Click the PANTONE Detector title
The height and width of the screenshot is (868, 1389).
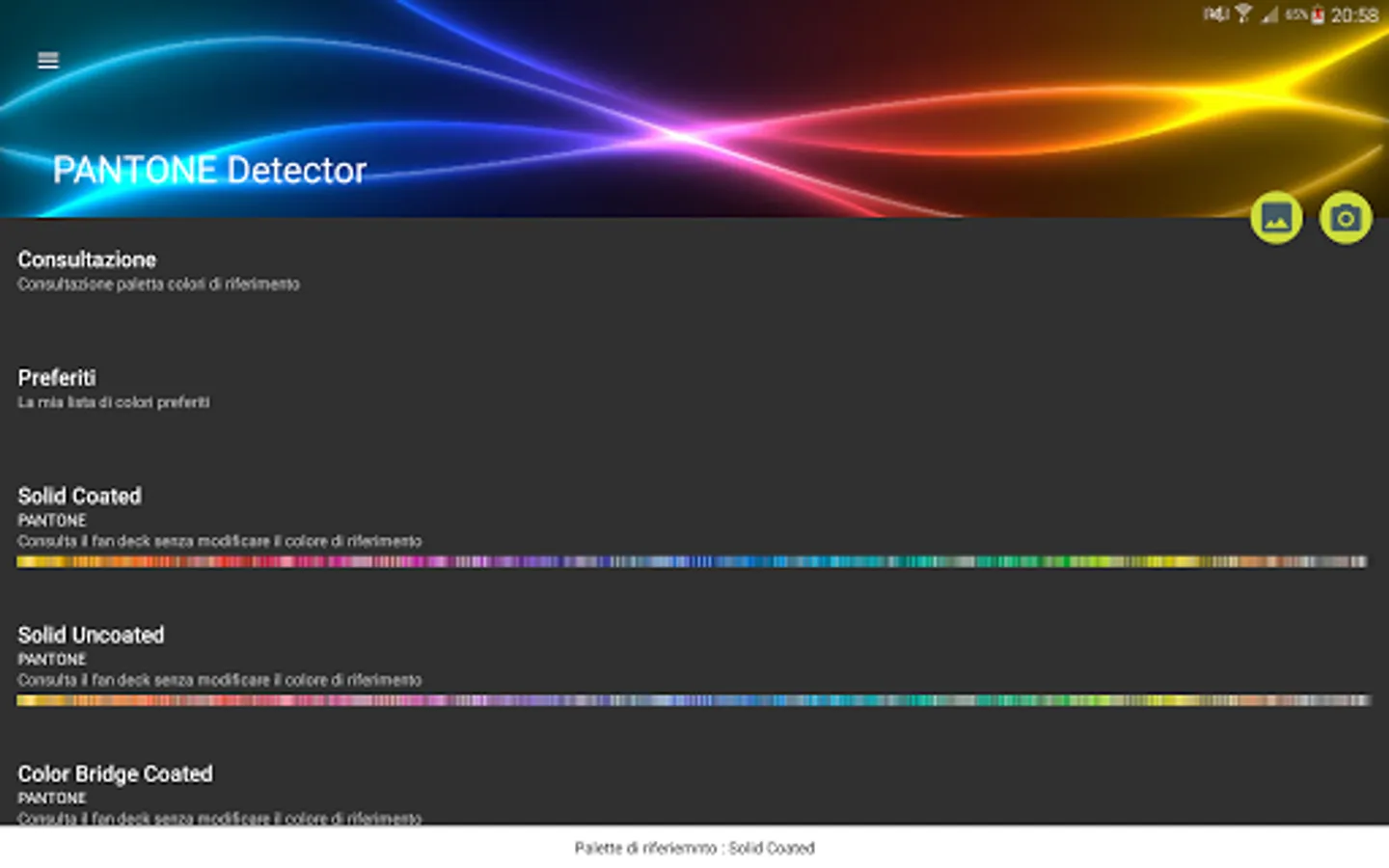coord(209,171)
